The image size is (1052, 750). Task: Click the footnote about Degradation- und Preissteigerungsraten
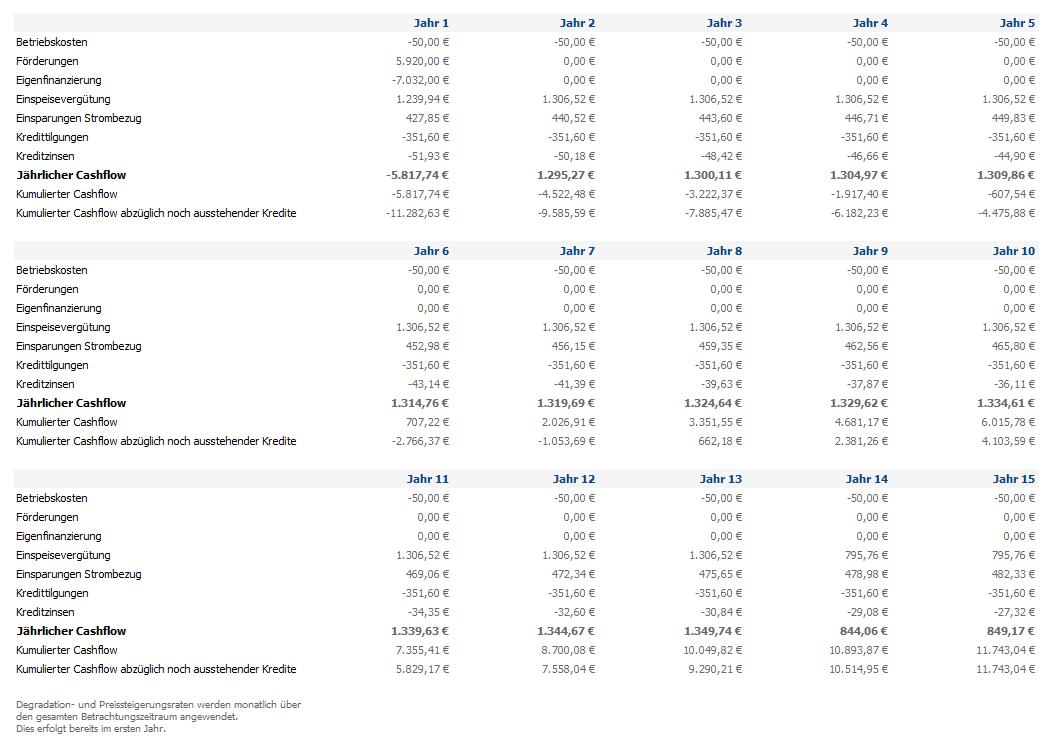tap(158, 716)
